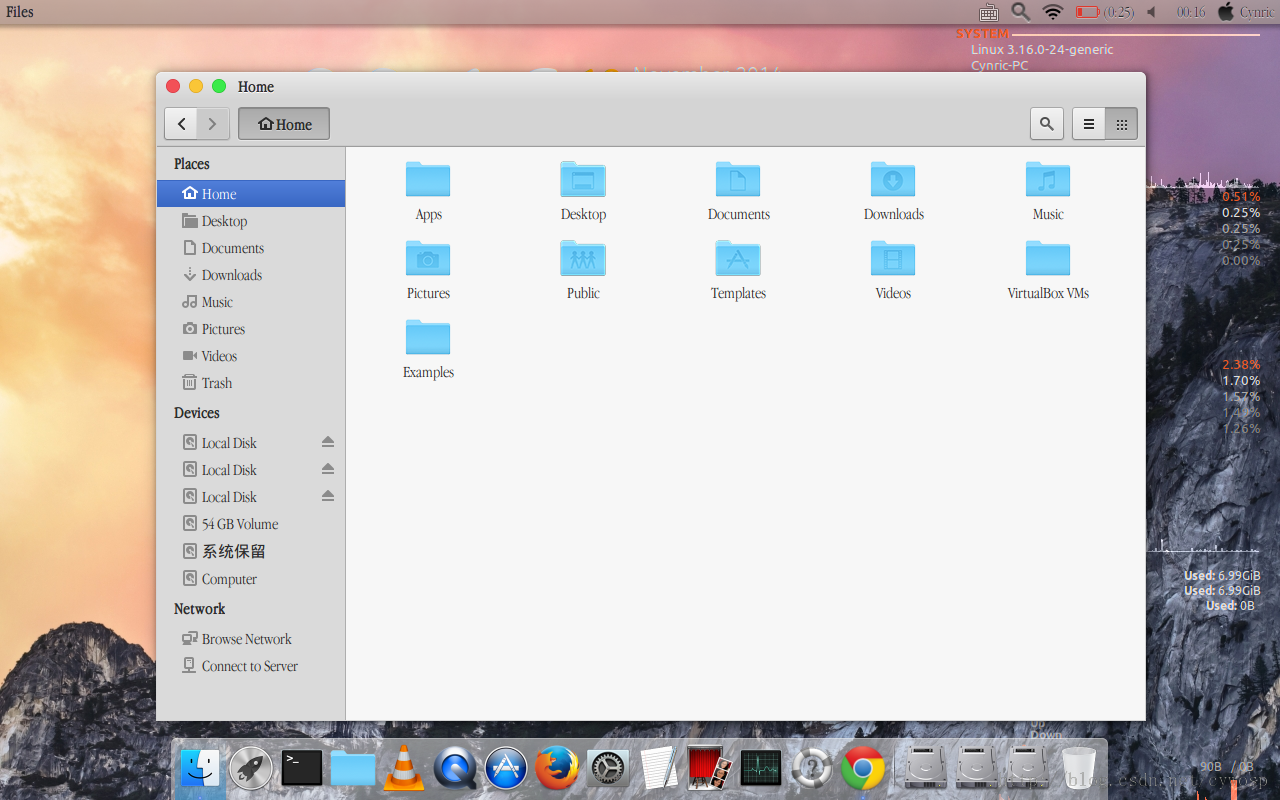Click the clock showing 00:16
The width and height of the screenshot is (1280, 800).
coord(1191,12)
